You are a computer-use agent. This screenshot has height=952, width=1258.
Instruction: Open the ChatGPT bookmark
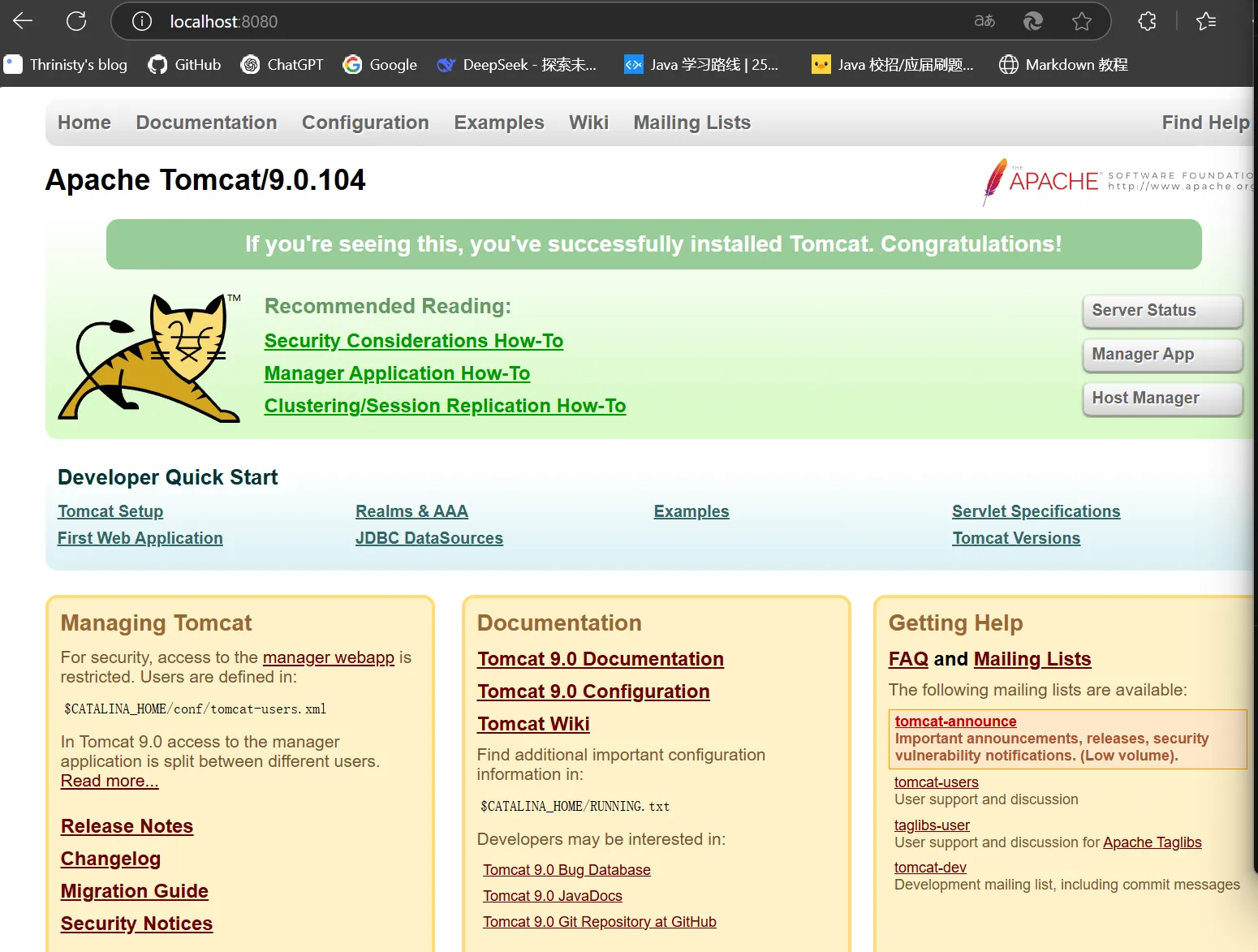[282, 65]
